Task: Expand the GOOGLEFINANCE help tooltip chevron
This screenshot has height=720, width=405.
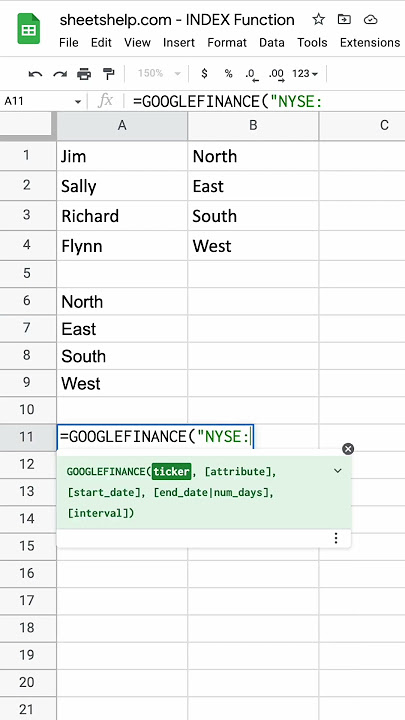Action: (x=338, y=471)
